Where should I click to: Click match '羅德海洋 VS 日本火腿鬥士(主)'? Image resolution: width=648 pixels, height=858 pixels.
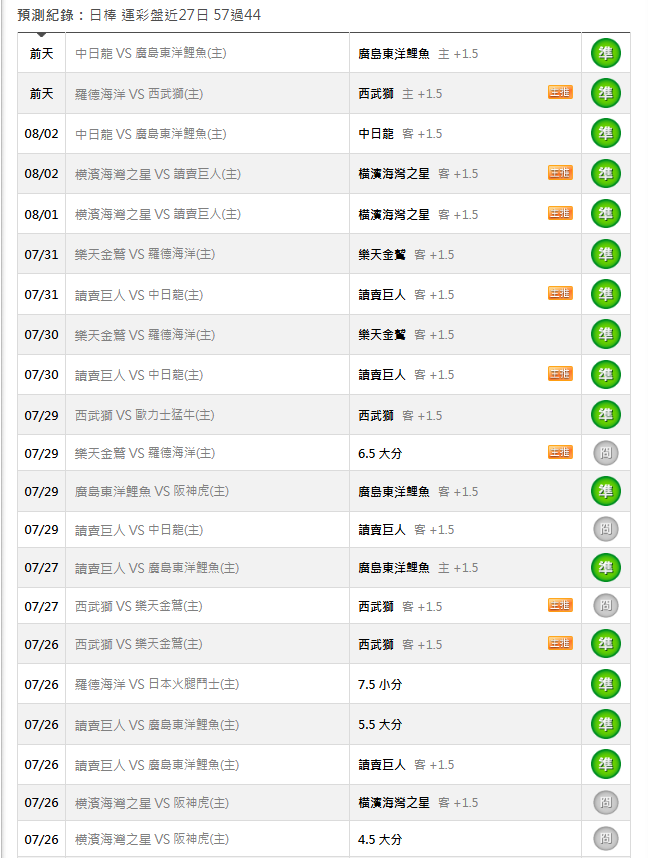(157, 684)
